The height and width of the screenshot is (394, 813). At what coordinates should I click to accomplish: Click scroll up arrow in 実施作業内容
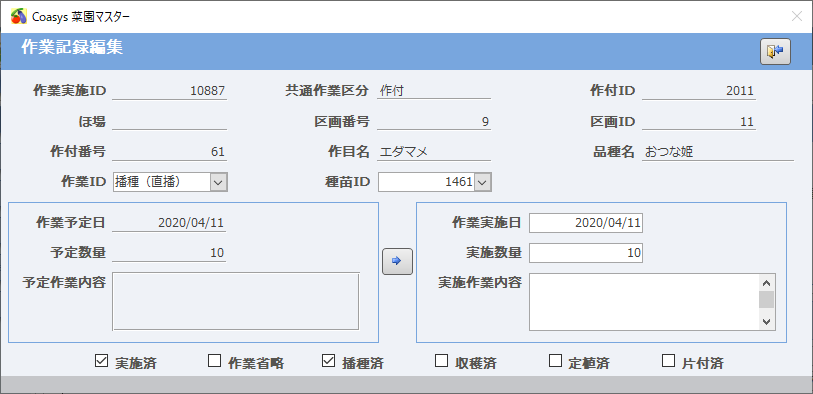[767, 283]
